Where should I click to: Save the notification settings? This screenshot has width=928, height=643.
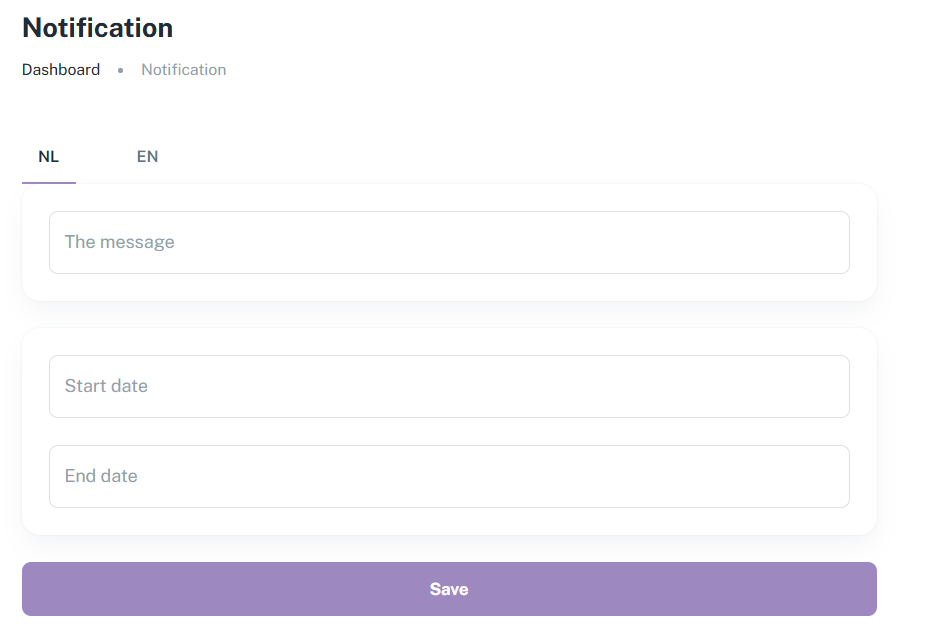449,589
